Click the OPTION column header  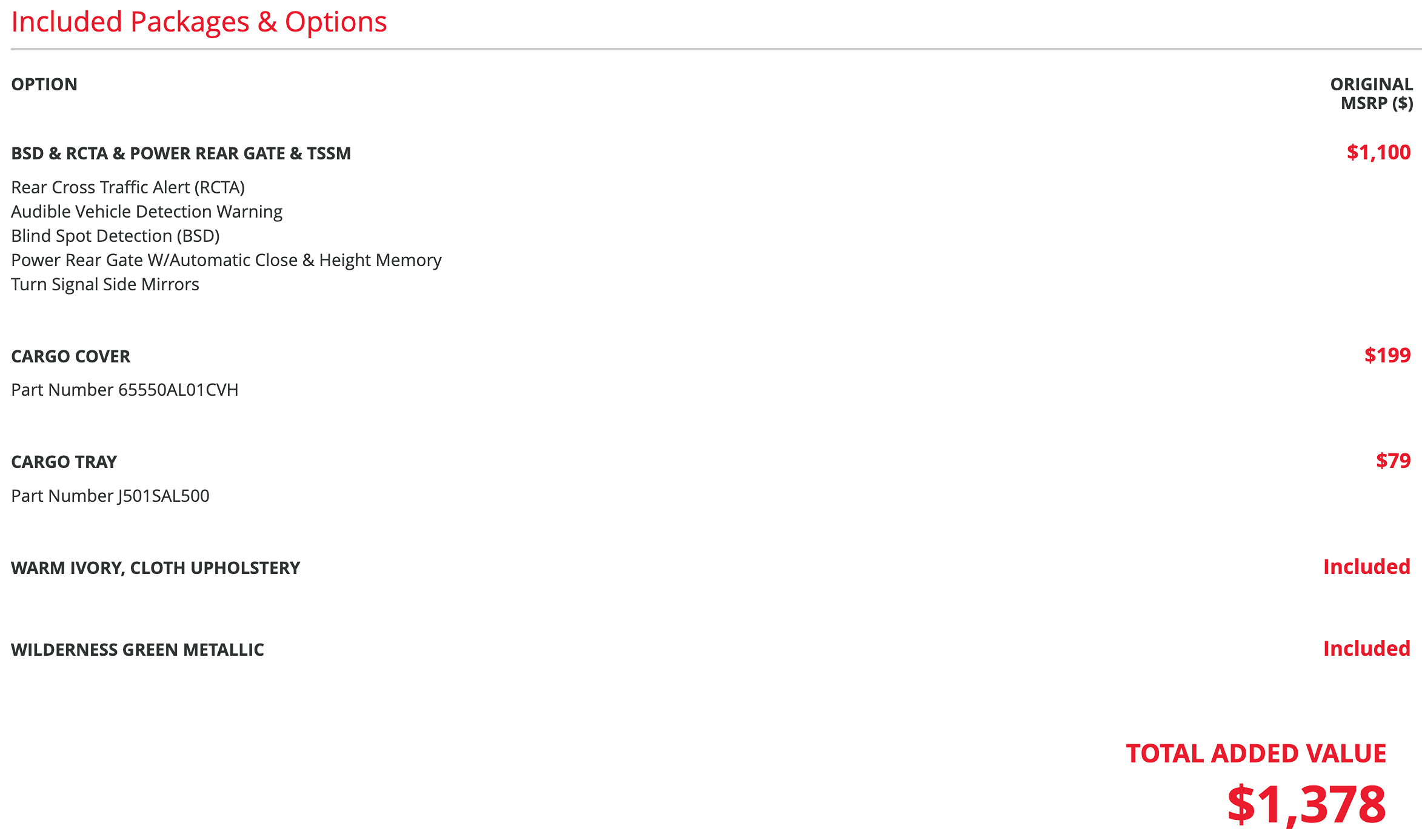point(44,84)
